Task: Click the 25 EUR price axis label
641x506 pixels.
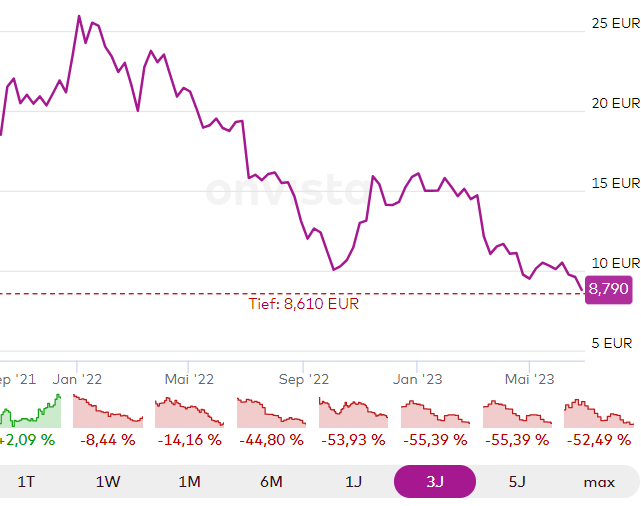Action: point(615,23)
